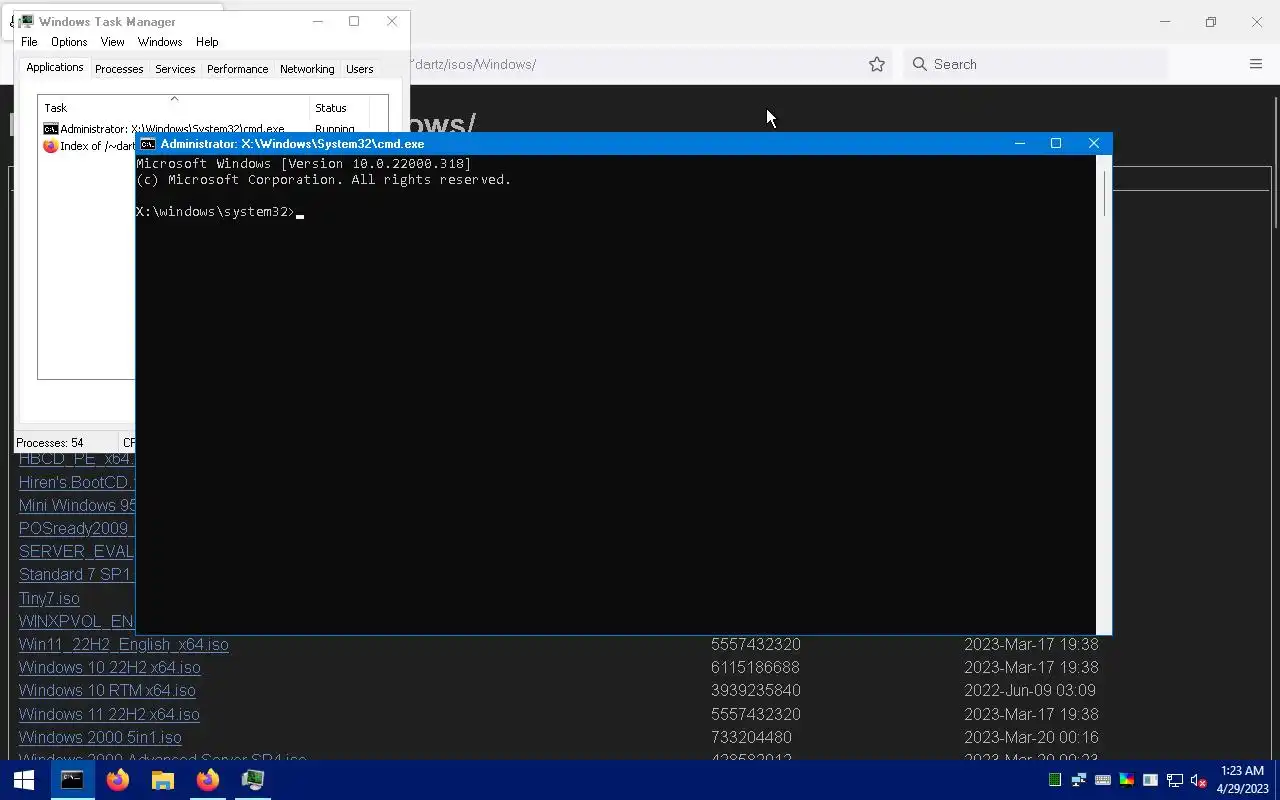Click inside the command prompt console area

[x=616, y=394]
